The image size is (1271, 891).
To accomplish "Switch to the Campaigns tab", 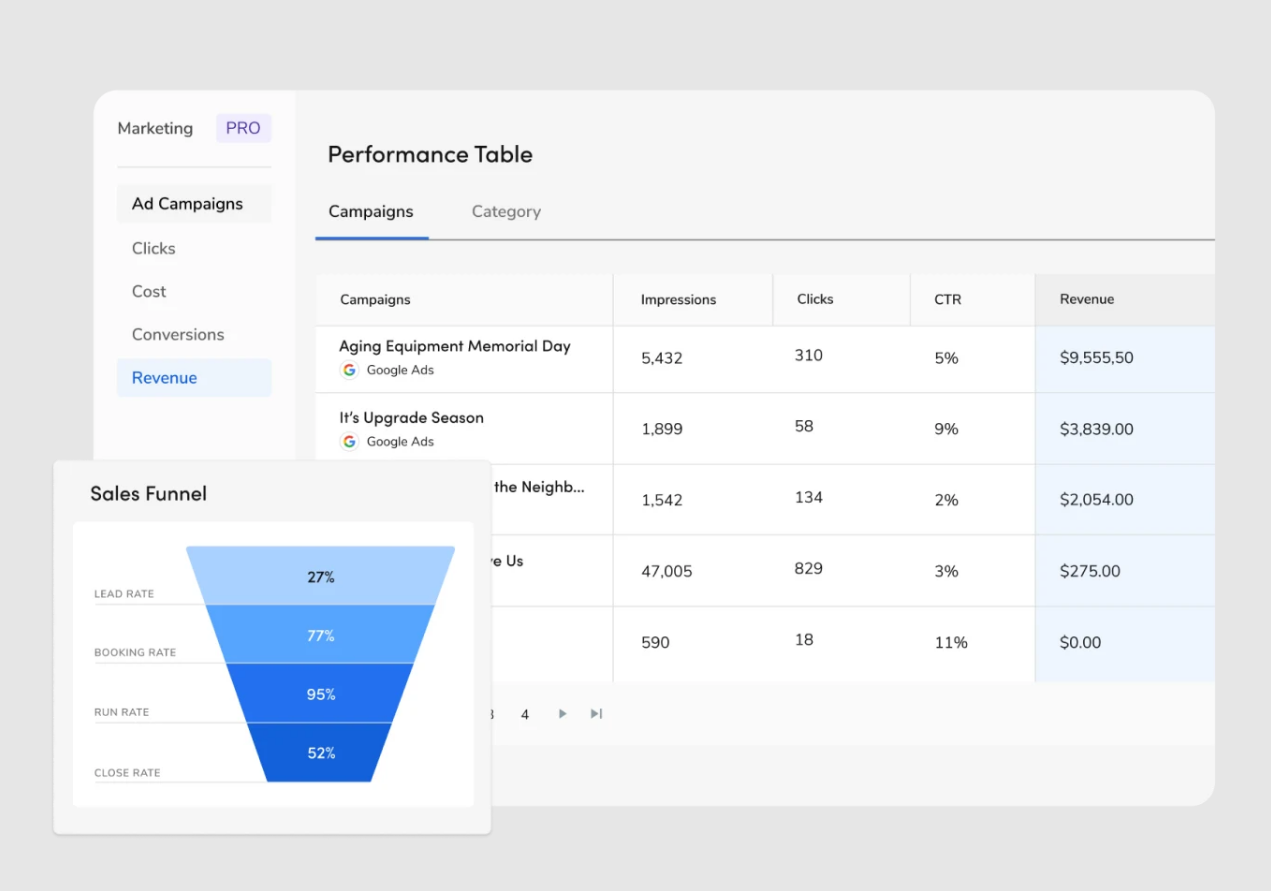I will tap(371, 212).
